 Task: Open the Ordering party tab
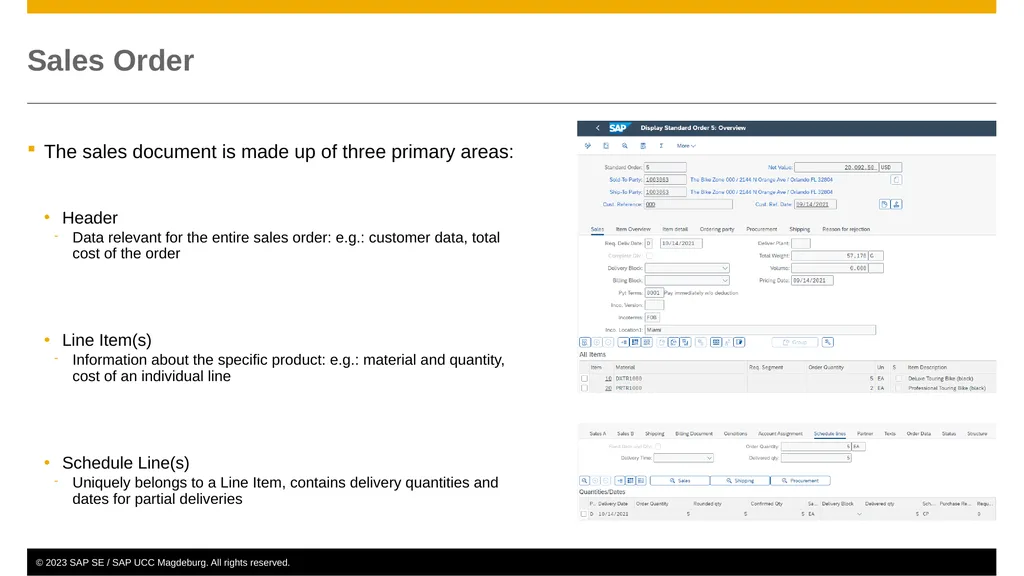click(717, 229)
